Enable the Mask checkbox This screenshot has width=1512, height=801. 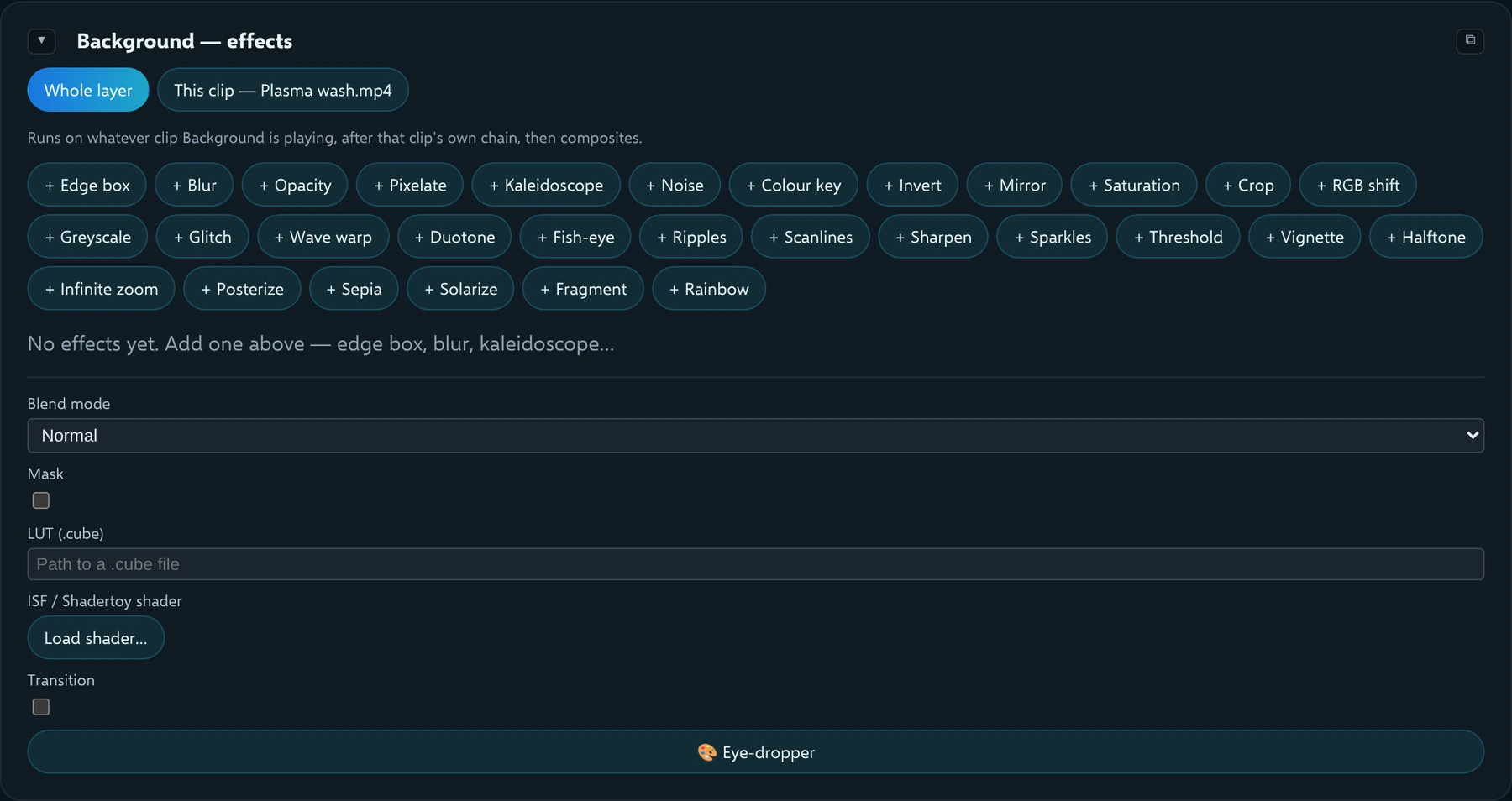[40, 500]
